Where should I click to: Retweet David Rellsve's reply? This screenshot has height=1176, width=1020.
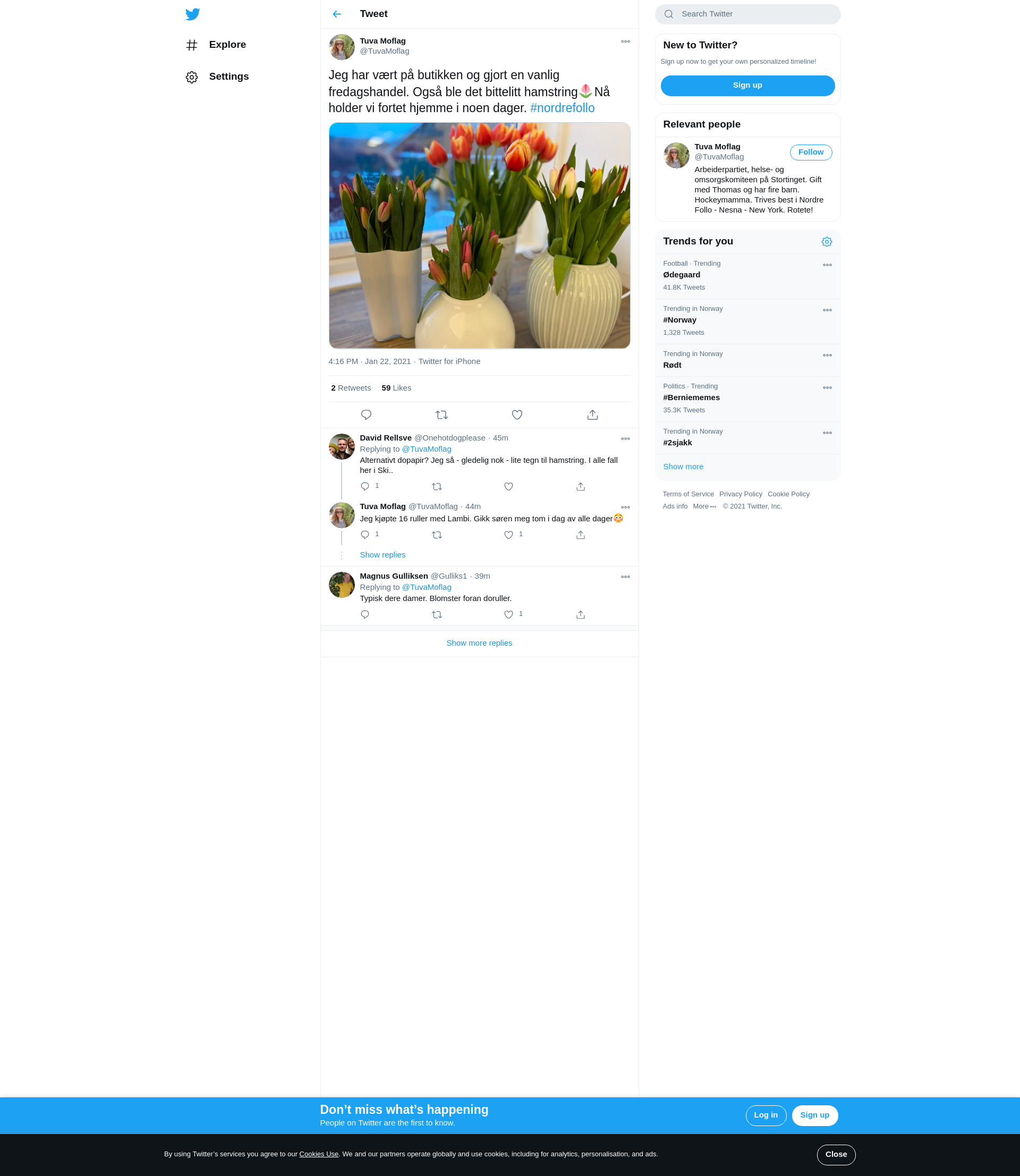[x=437, y=487]
